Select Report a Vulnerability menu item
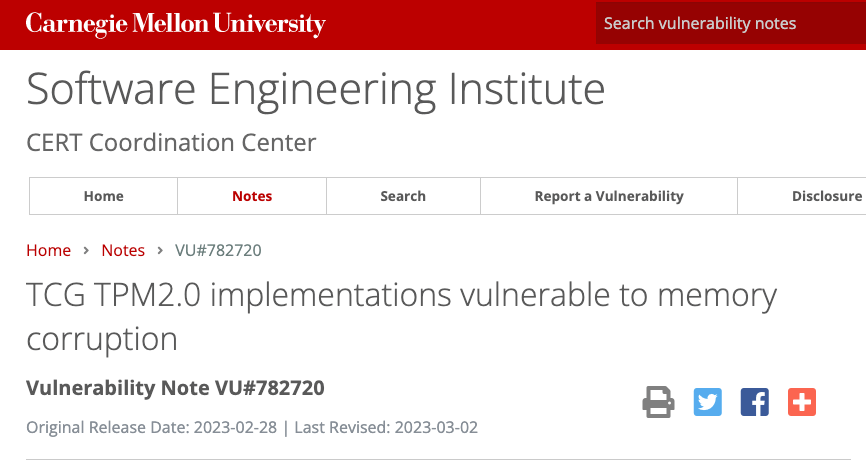Viewport: 866px width, 473px height. (609, 196)
